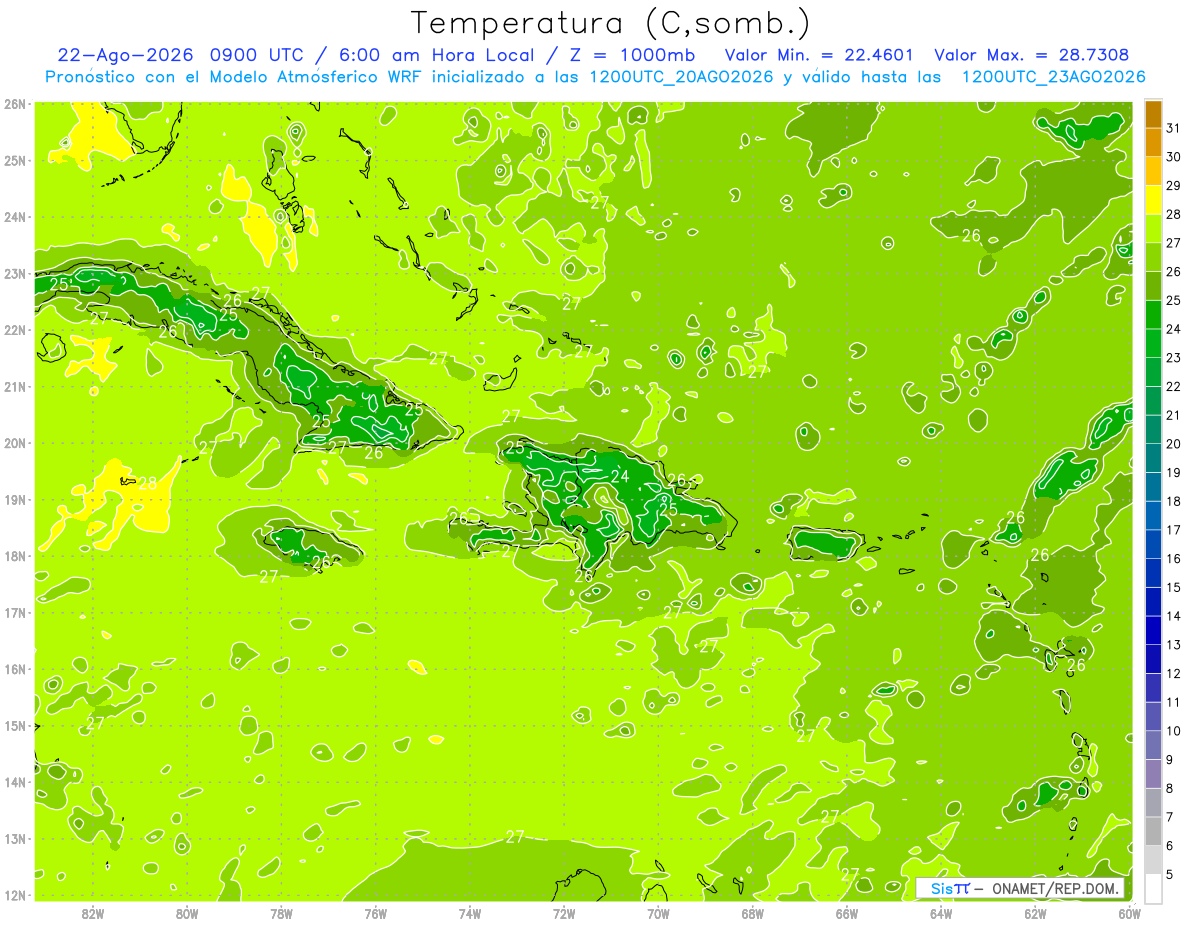Select the teal legend swatch between 19 and 20
This screenshot has height=927, width=1200.
coord(1153,458)
